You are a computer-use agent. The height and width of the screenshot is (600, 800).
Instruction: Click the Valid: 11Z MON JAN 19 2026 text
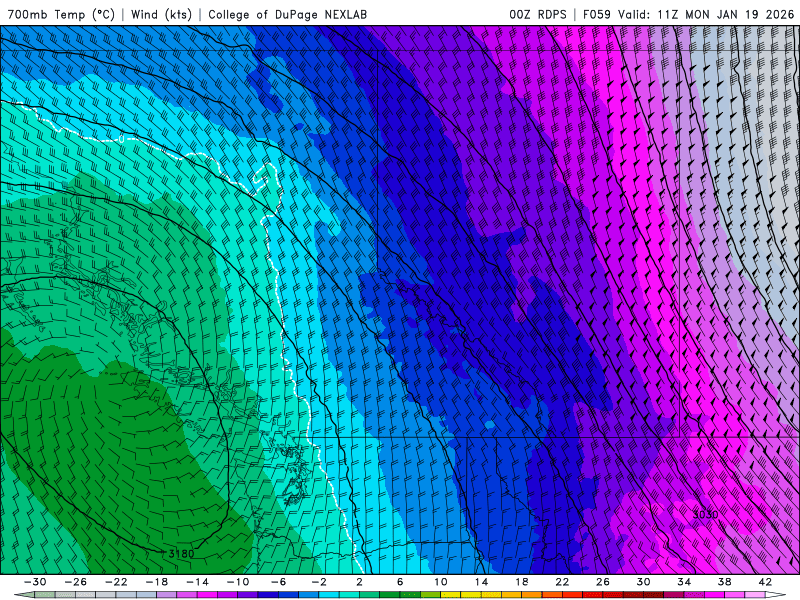(706, 14)
